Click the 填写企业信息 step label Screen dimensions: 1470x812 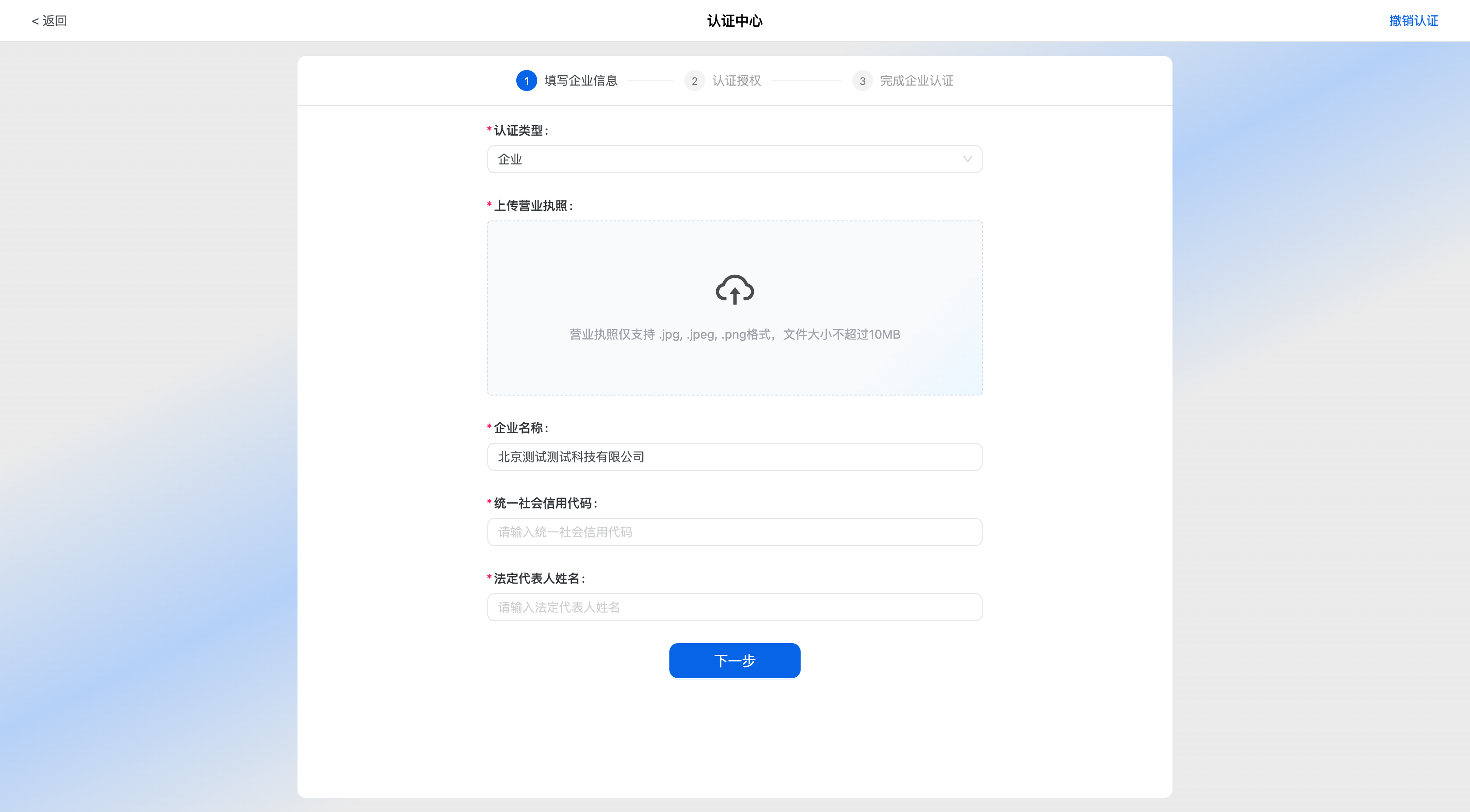[x=581, y=80]
